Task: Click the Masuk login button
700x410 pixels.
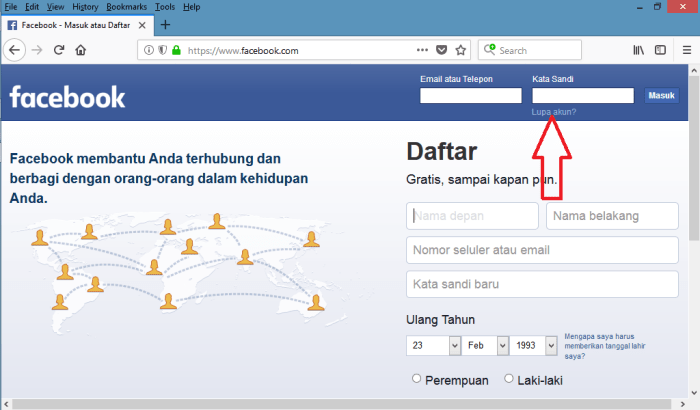Action: [661, 95]
